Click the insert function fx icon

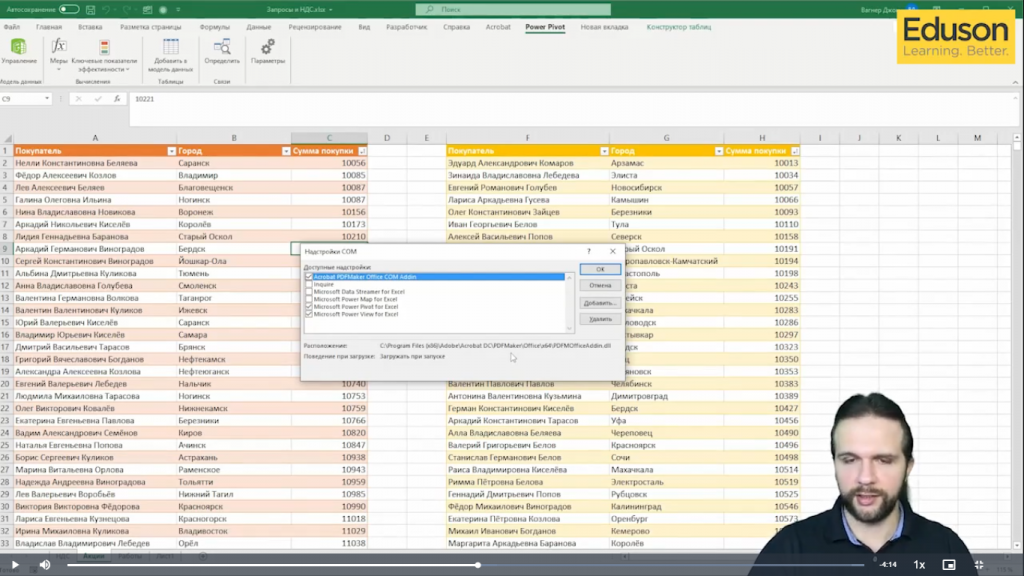coord(117,99)
